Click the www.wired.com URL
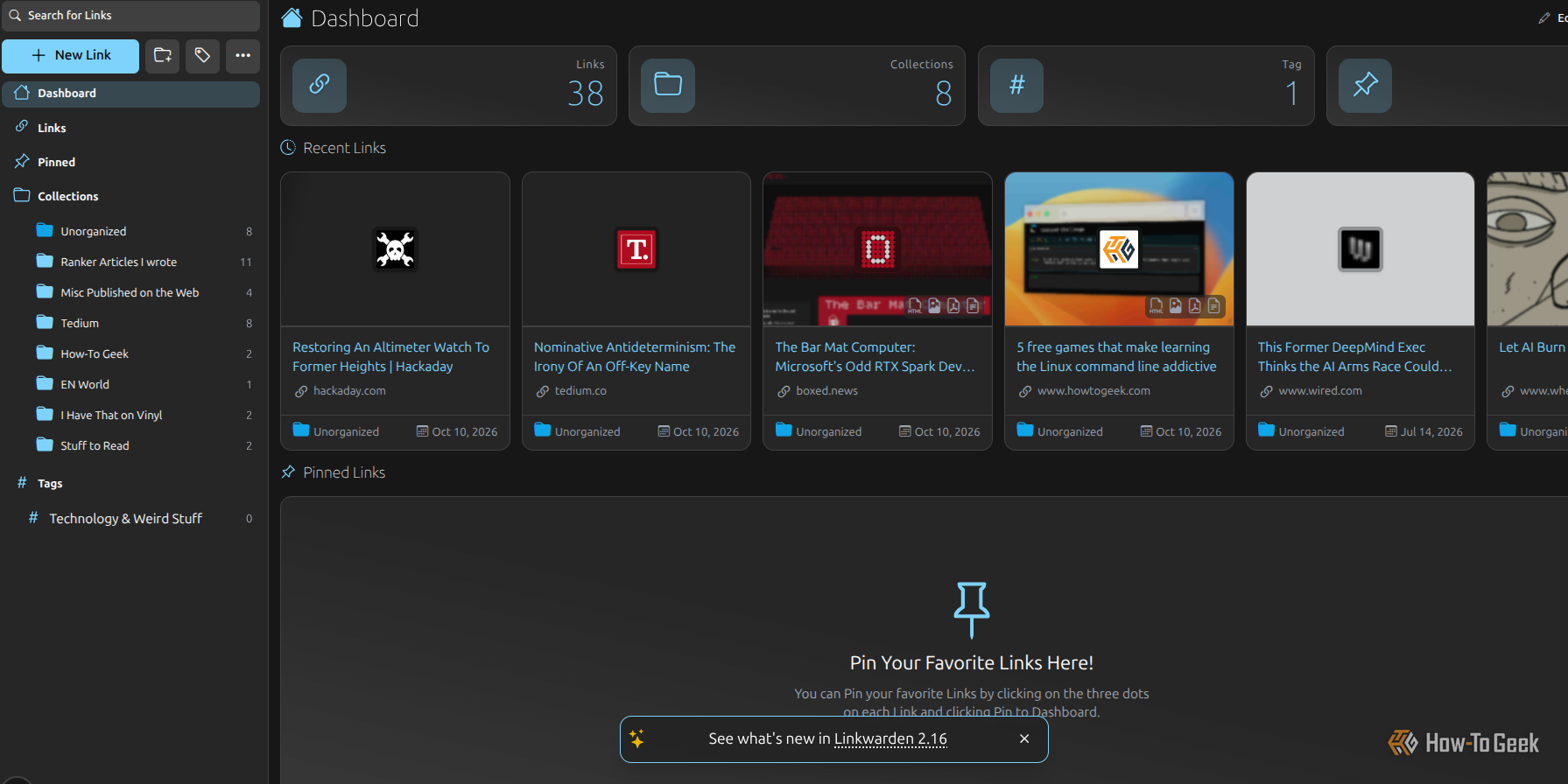 (x=1320, y=391)
